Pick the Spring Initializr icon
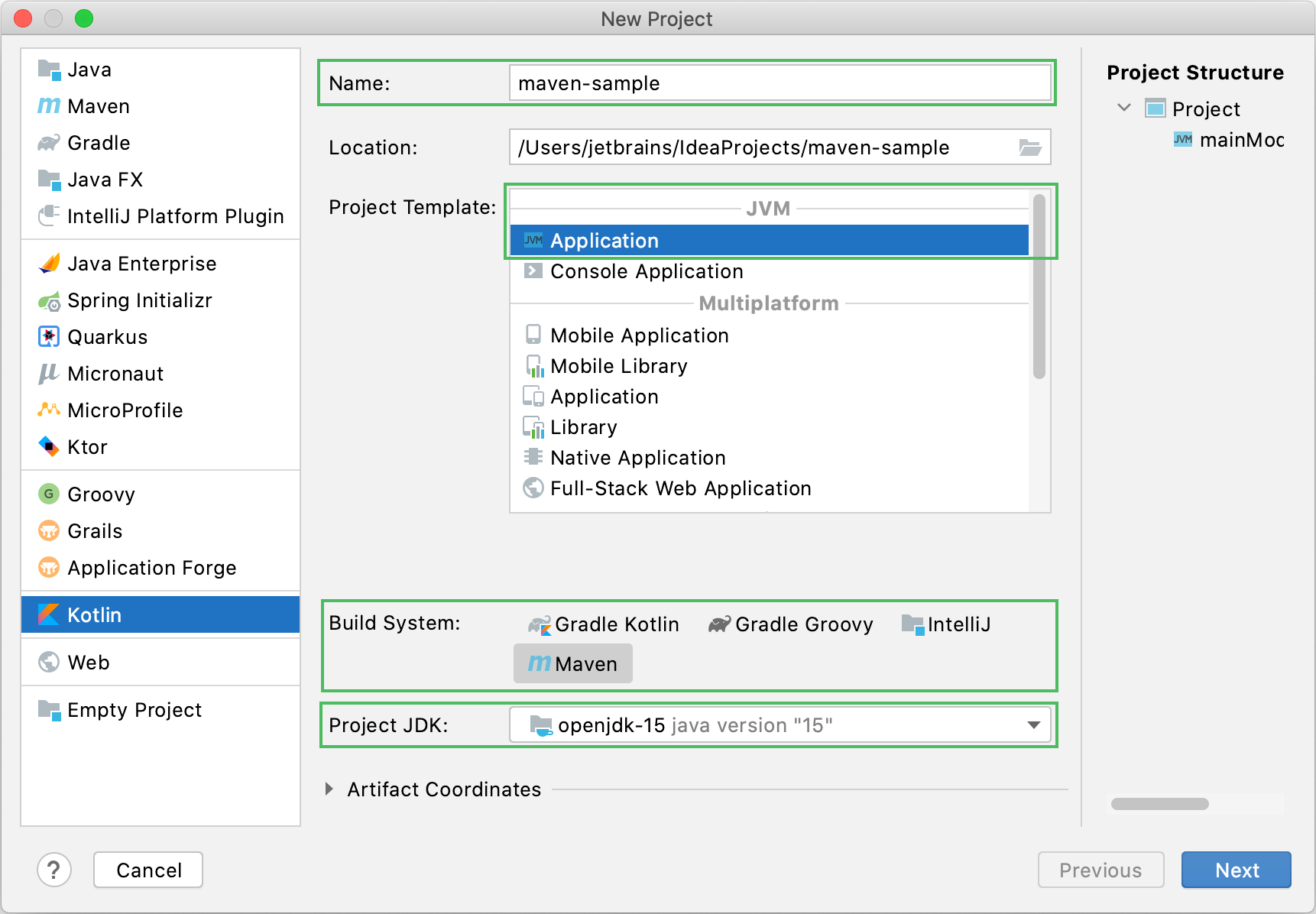This screenshot has height=914, width=1316. click(x=49, y=300)
